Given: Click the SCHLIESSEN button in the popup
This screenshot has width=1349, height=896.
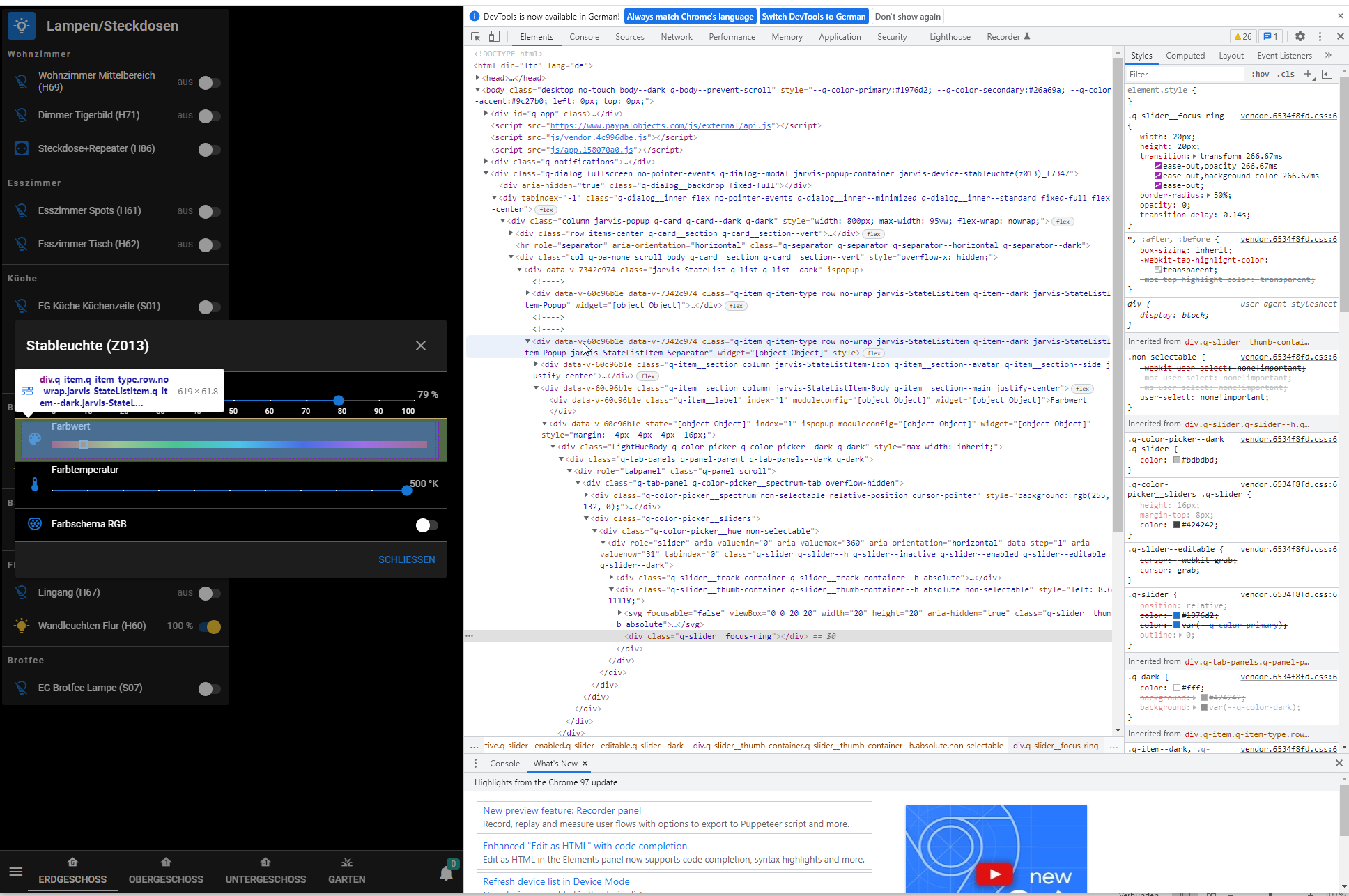Looking at the screenshot, I should (x=406, y=559).
